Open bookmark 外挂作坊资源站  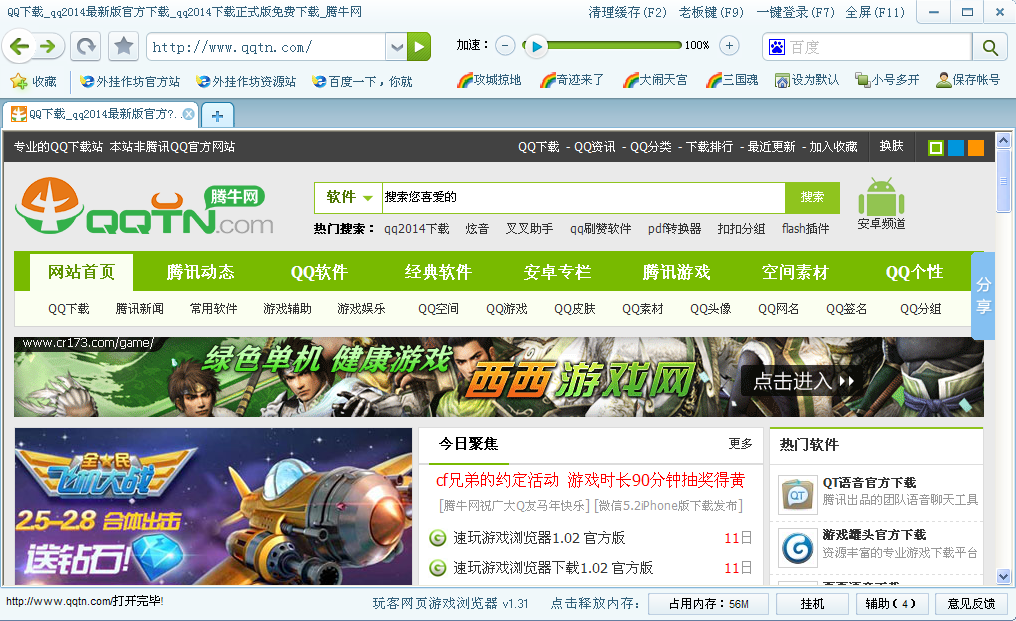tap(246, 82)
